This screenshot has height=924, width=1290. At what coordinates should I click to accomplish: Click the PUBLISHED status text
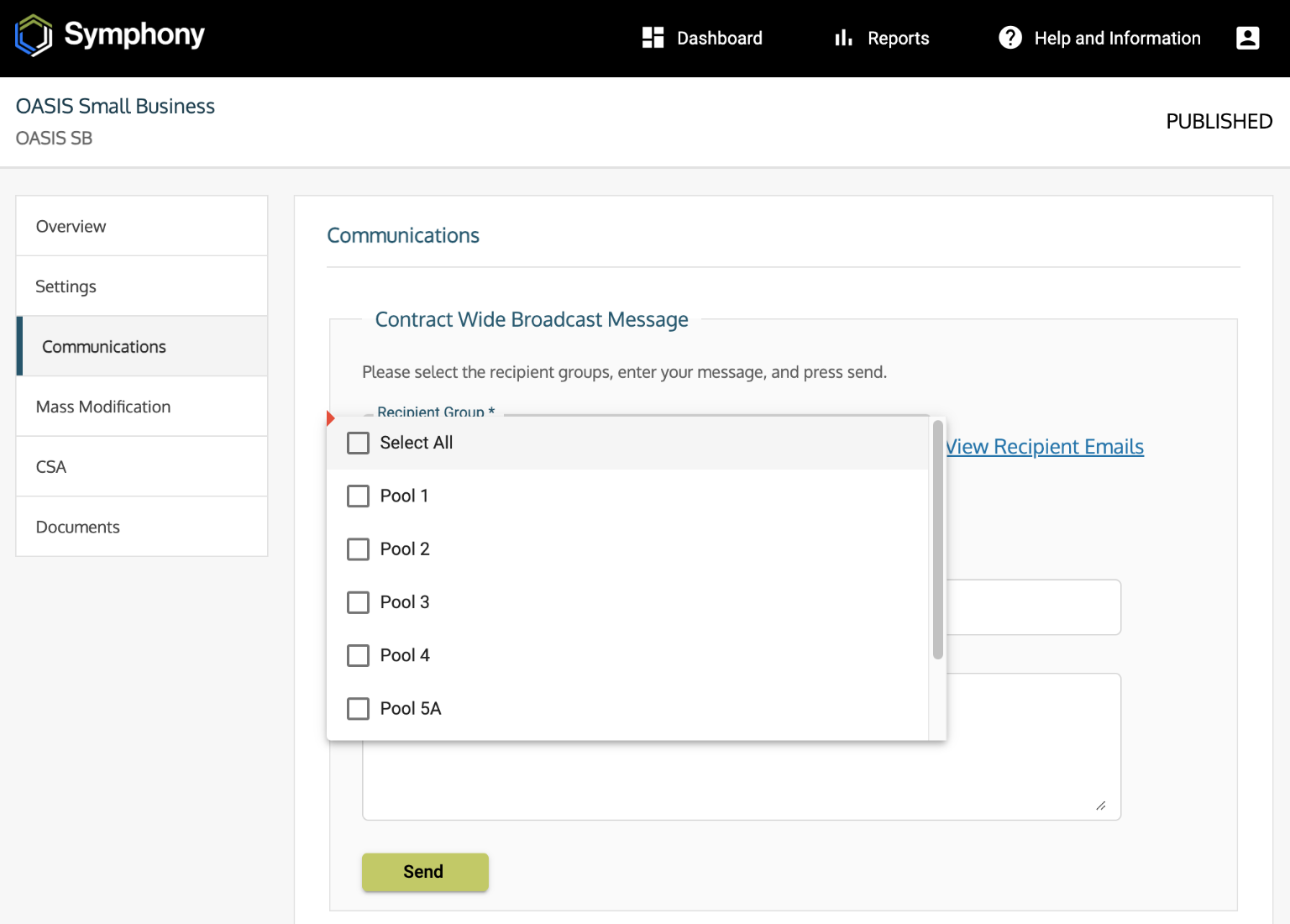pos(1219,122)
